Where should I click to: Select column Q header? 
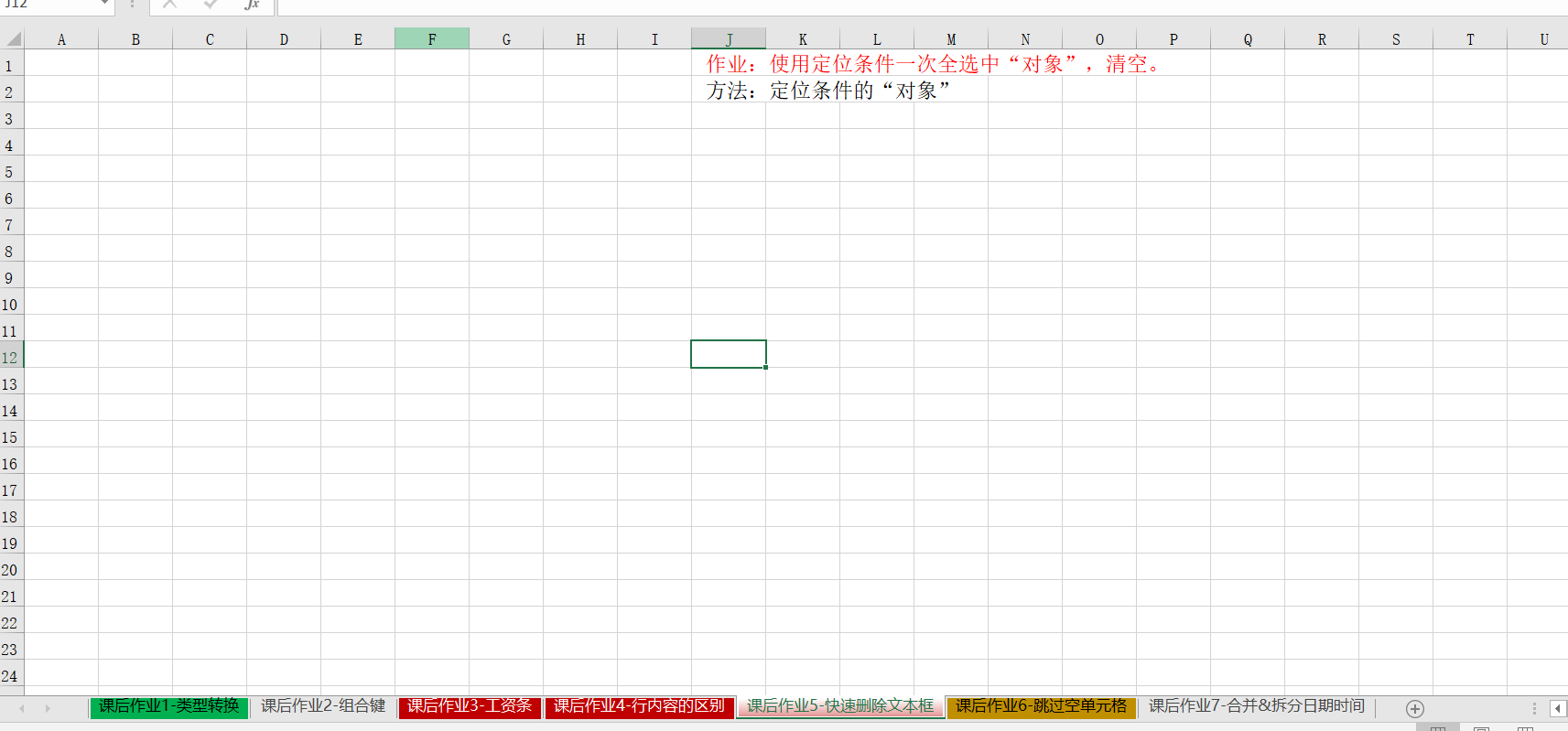tap(1248, 39)
